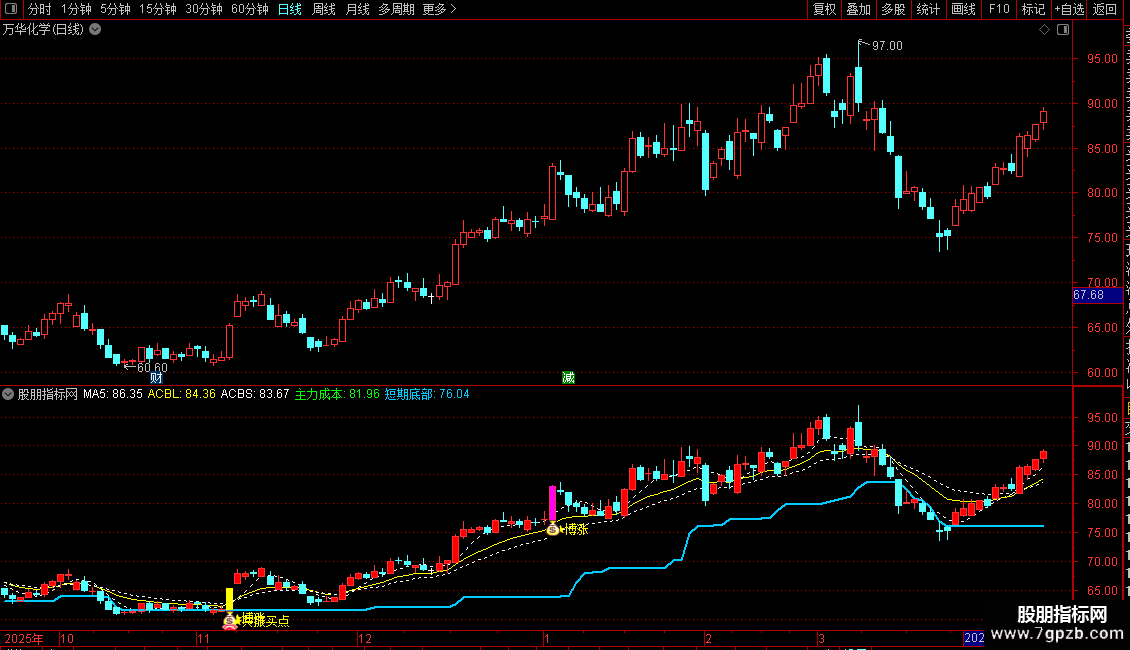This screenshot has height=650, width=1130.
Task: Click highlighted 202 date marker
Action: point(974,638)
